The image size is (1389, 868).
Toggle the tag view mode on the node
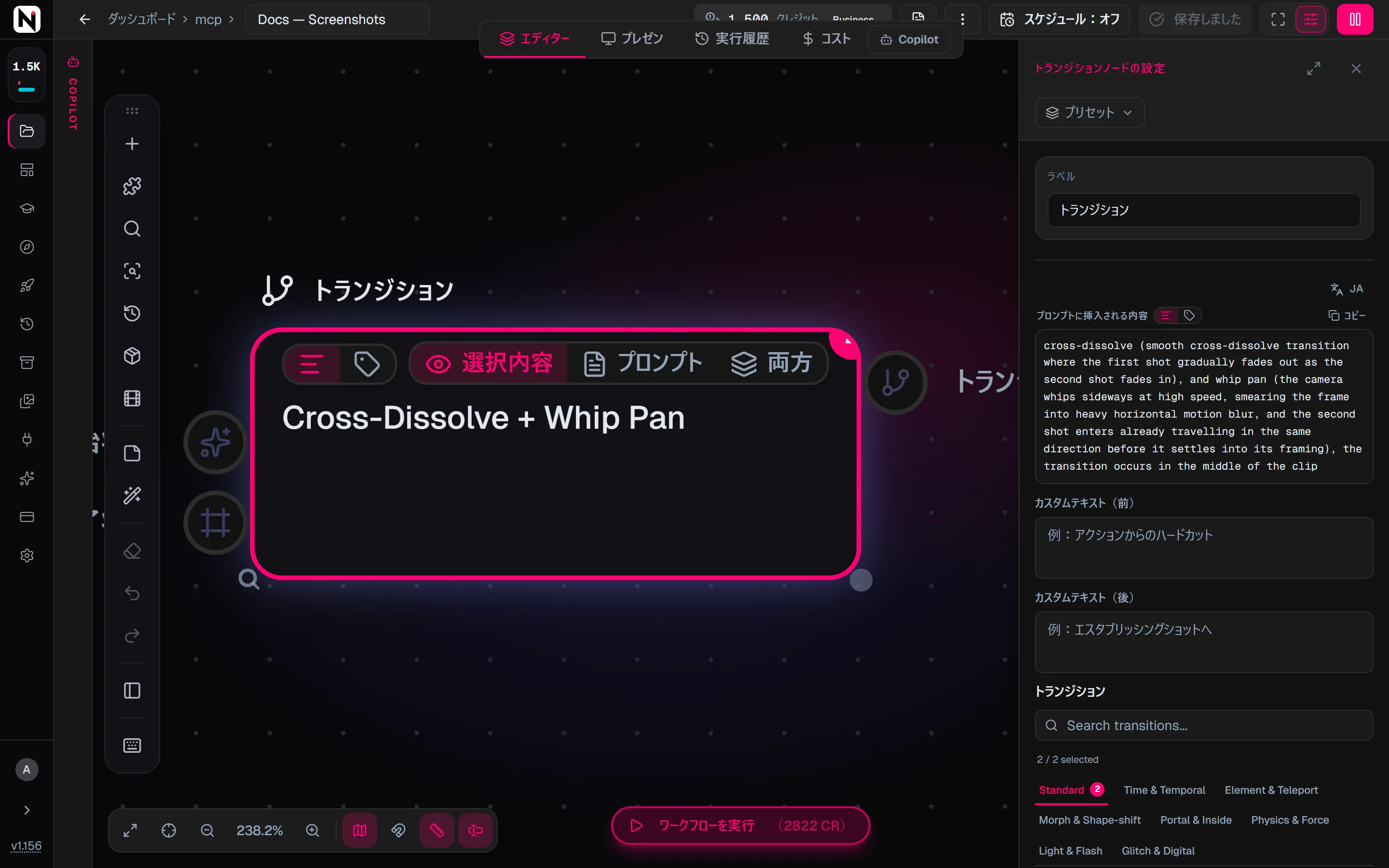pyautogui.click(x=367, y=364)
